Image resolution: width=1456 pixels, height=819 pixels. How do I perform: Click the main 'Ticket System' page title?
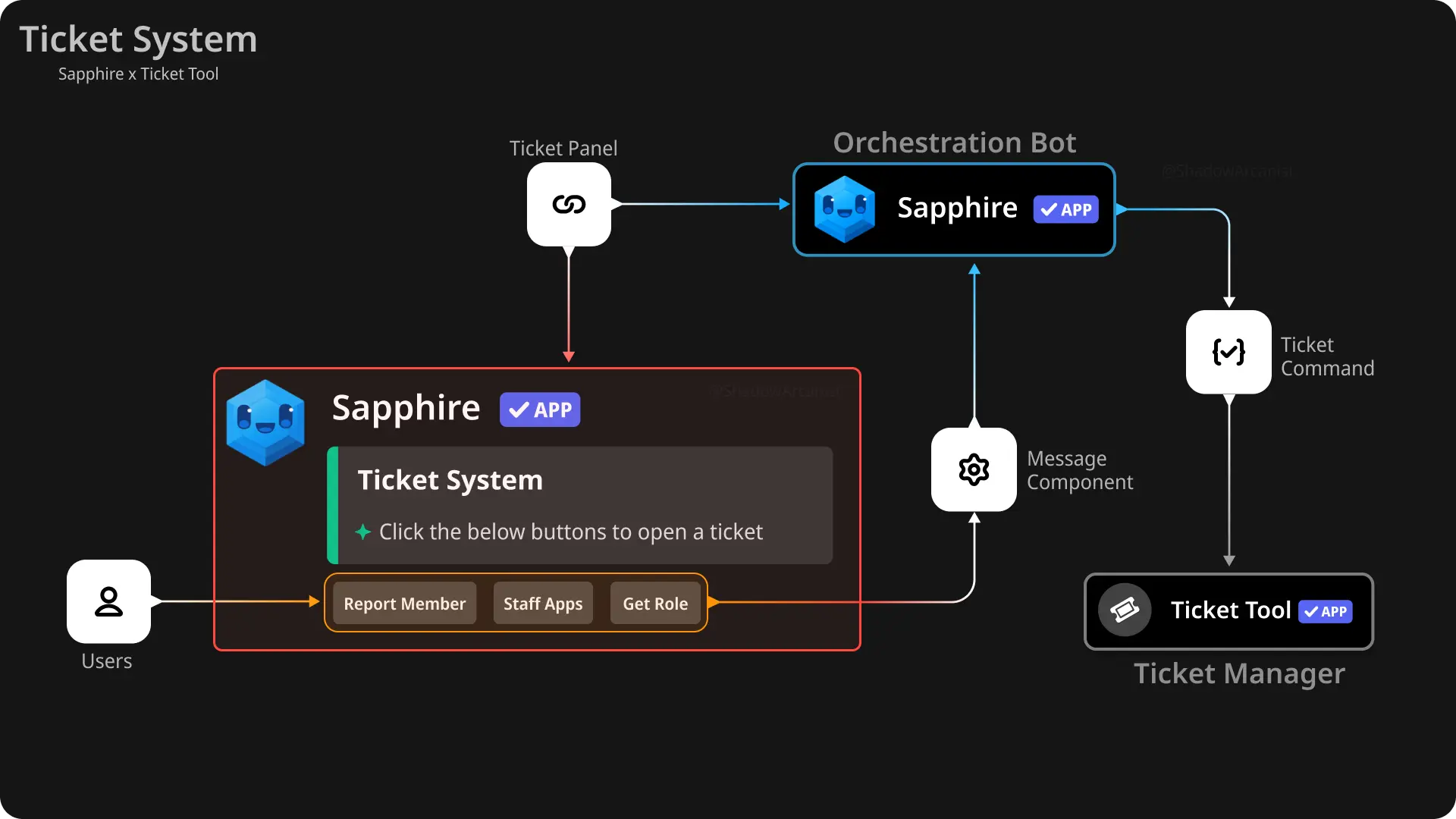tap(138, 39)
